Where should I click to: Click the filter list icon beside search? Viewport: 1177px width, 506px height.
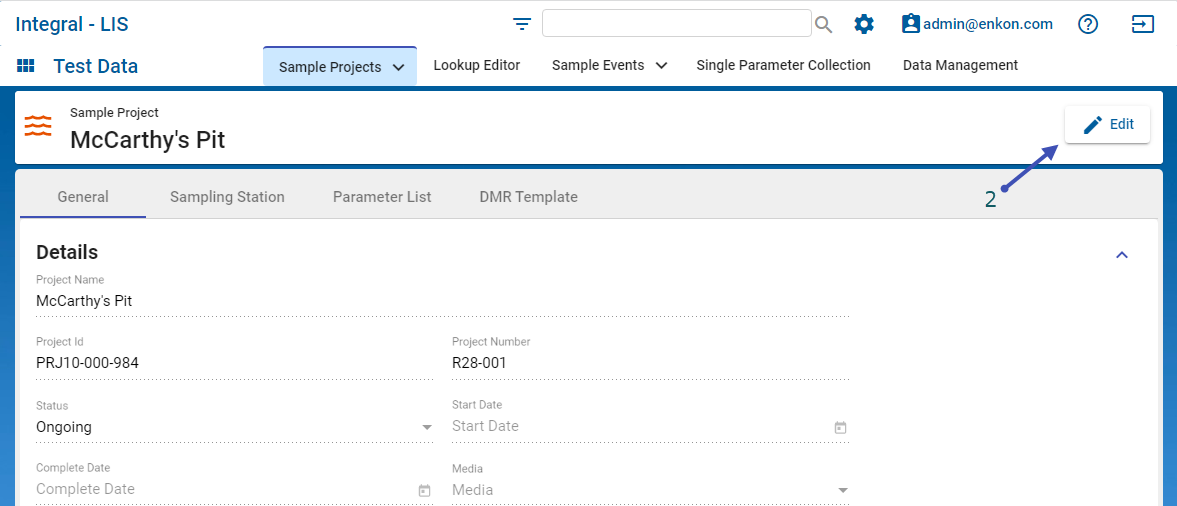click(522, 24)
